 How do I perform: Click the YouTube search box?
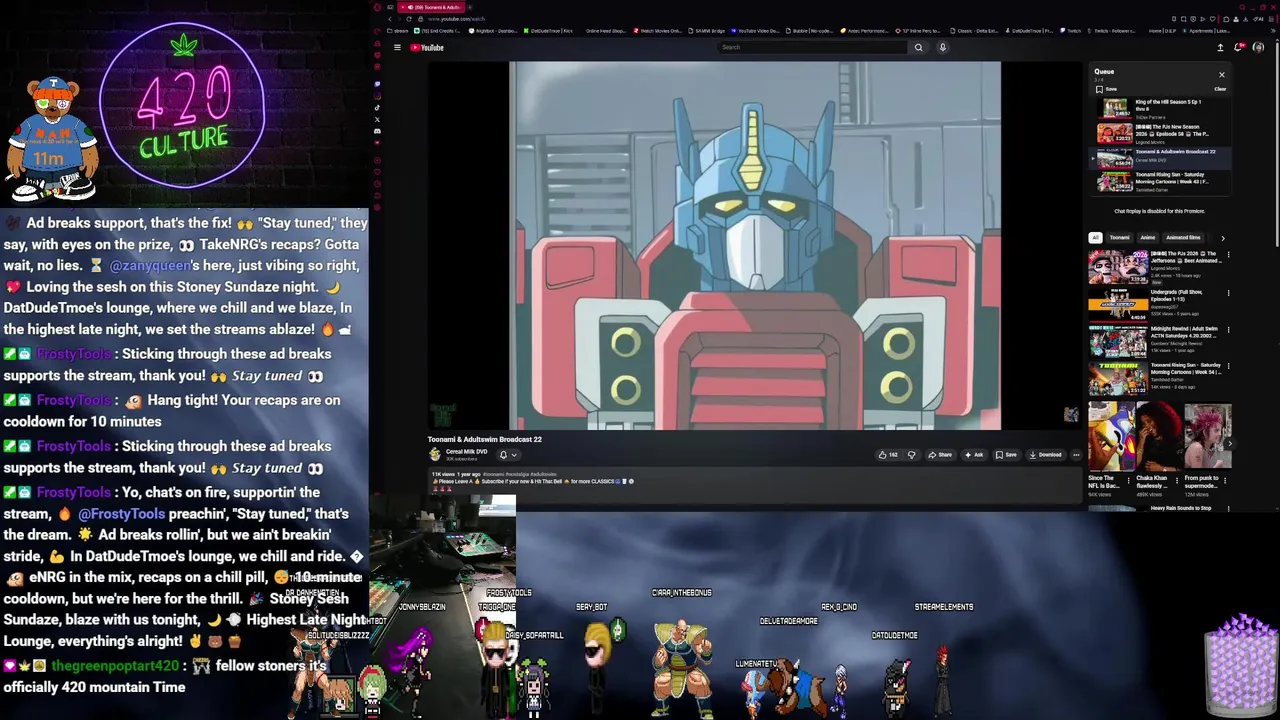pyautogui.click(x=814, y=47)
